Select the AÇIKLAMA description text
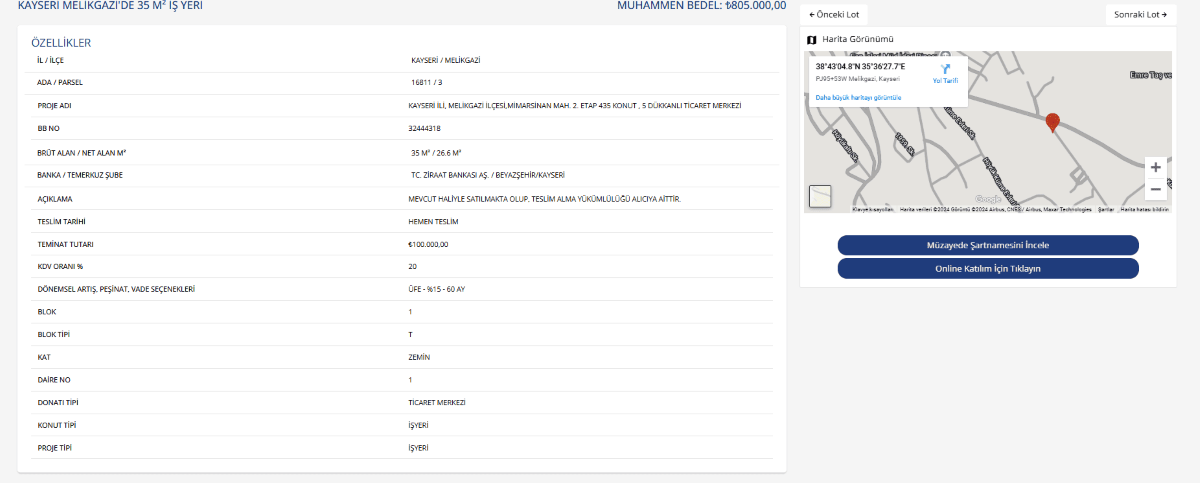 [x=545, y=198]
